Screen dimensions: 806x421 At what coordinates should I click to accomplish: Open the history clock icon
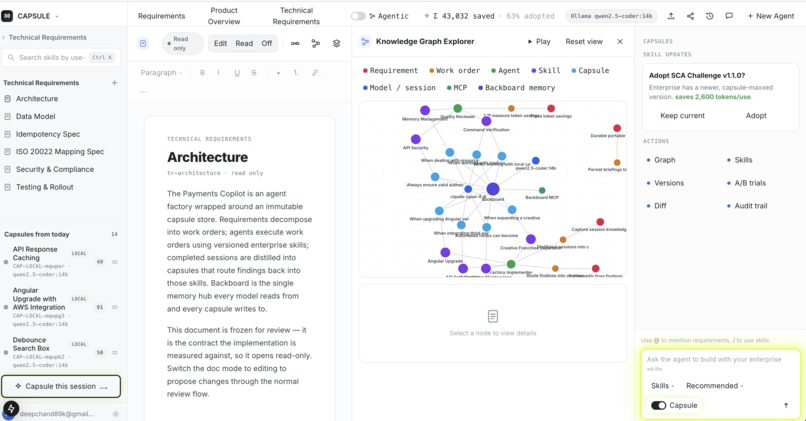(x=709, y=16)
